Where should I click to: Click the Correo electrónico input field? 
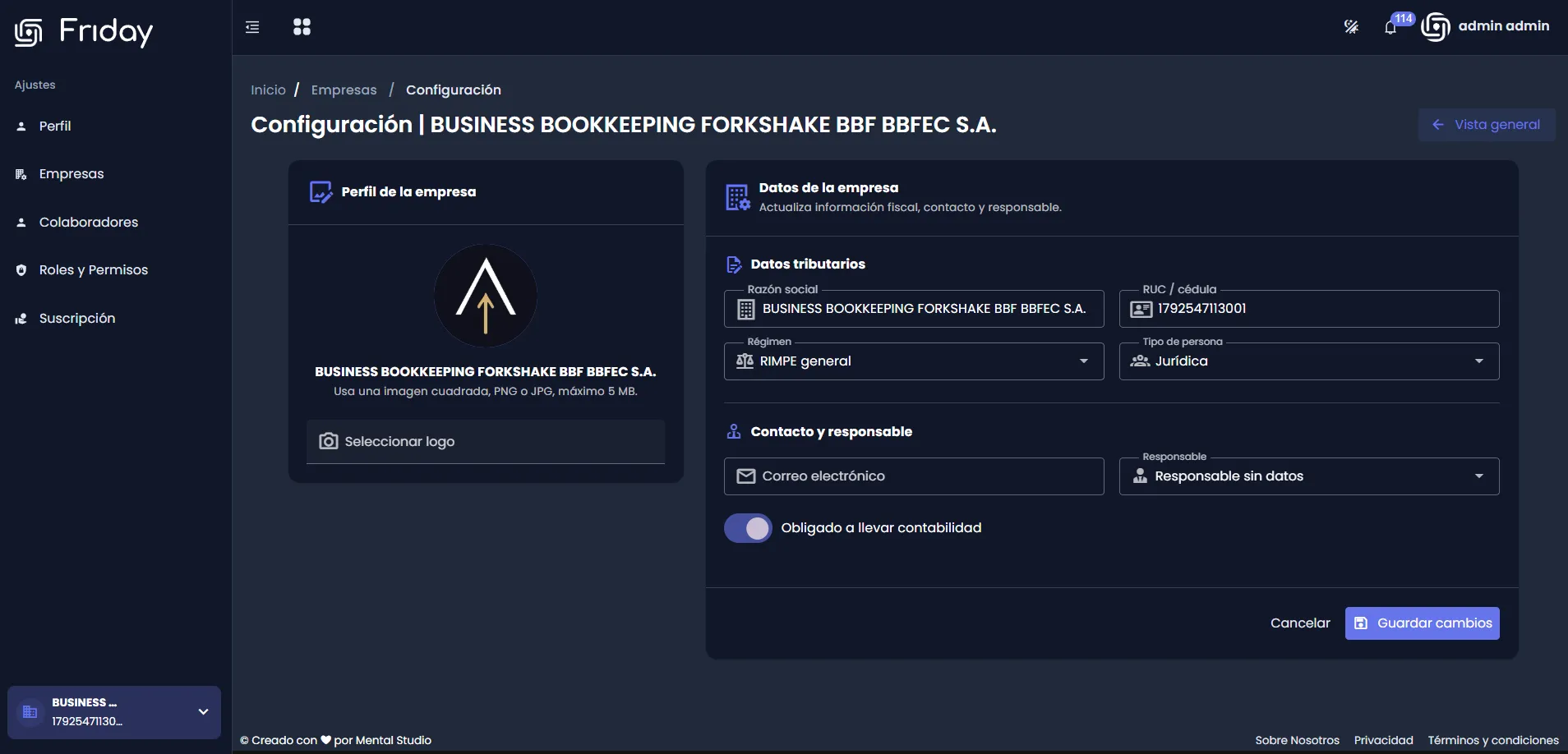(x=914, y=476)
